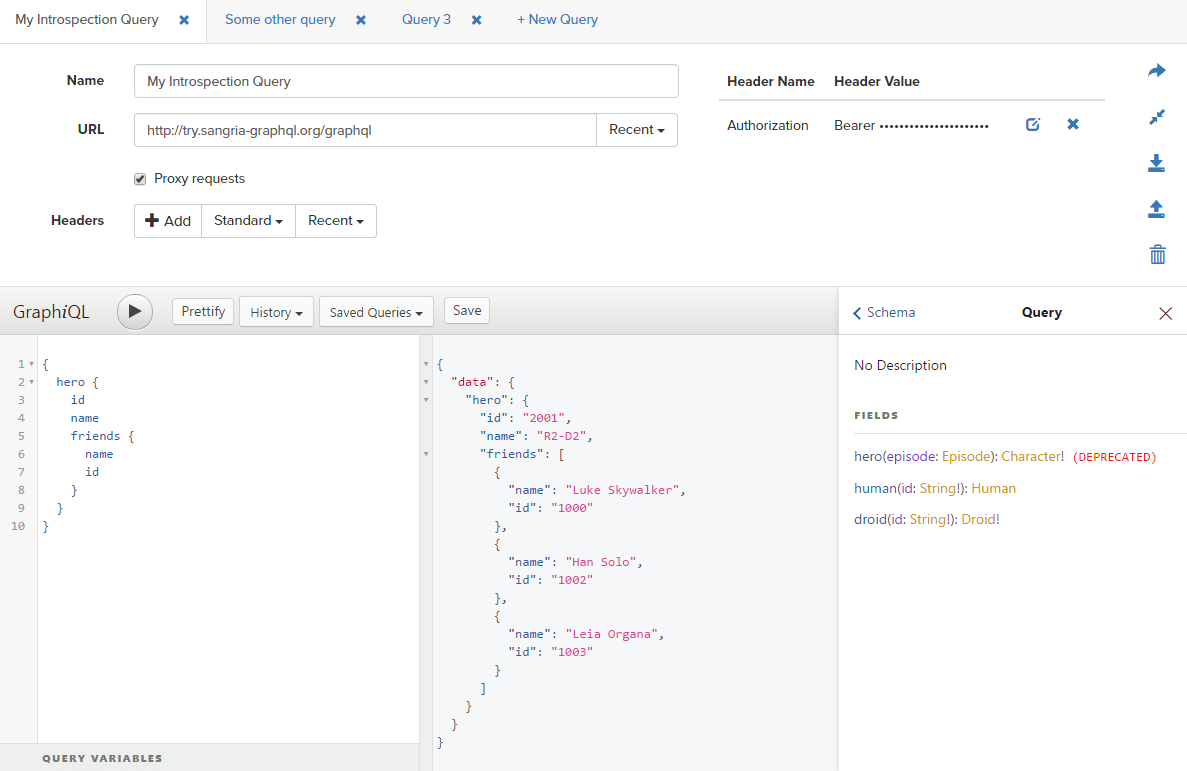The image size is (1187, 771).
Task: Close the Some other query tab
Action: (x=360, y=19)
